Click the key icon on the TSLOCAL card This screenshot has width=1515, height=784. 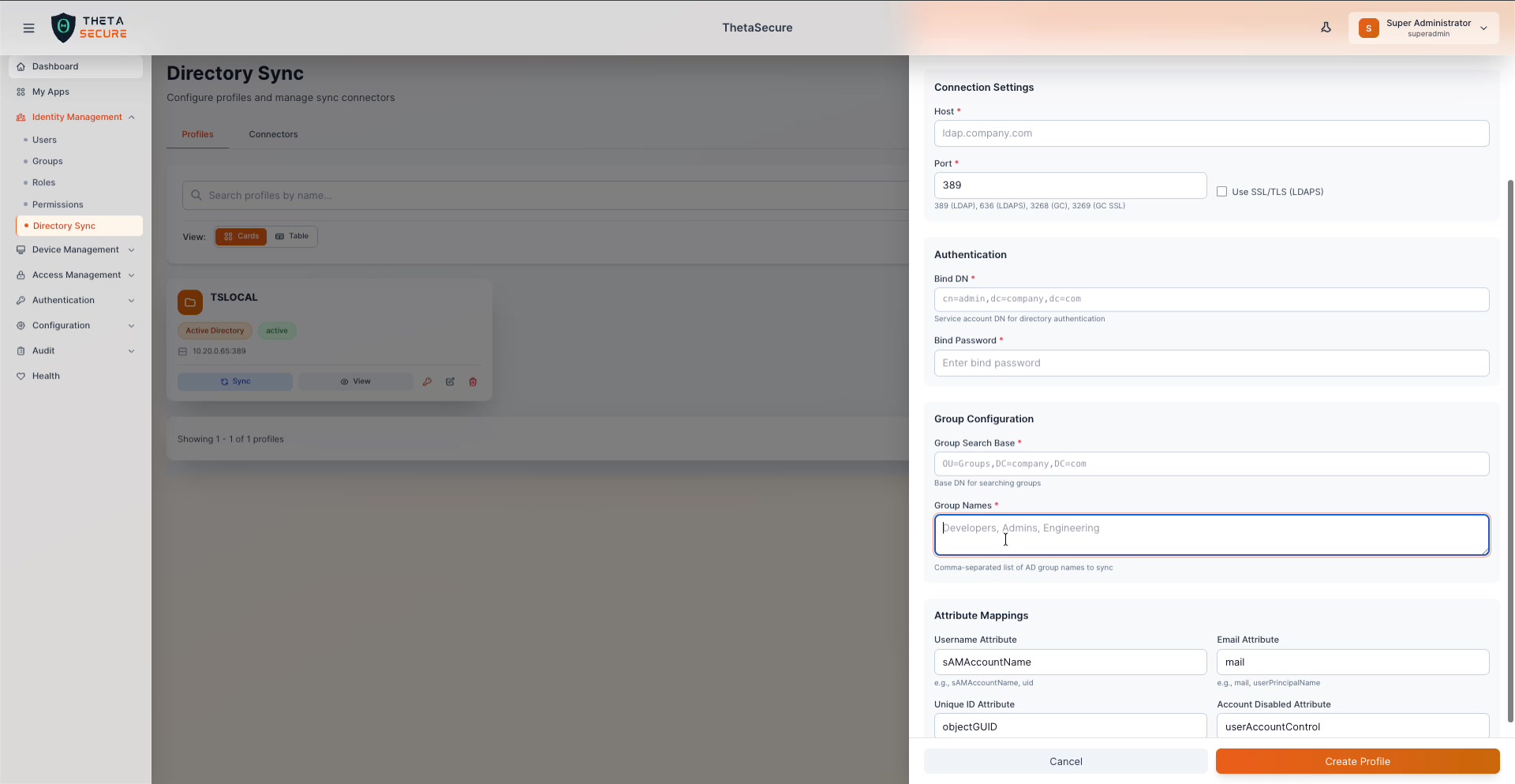click(x=428, y=382)
